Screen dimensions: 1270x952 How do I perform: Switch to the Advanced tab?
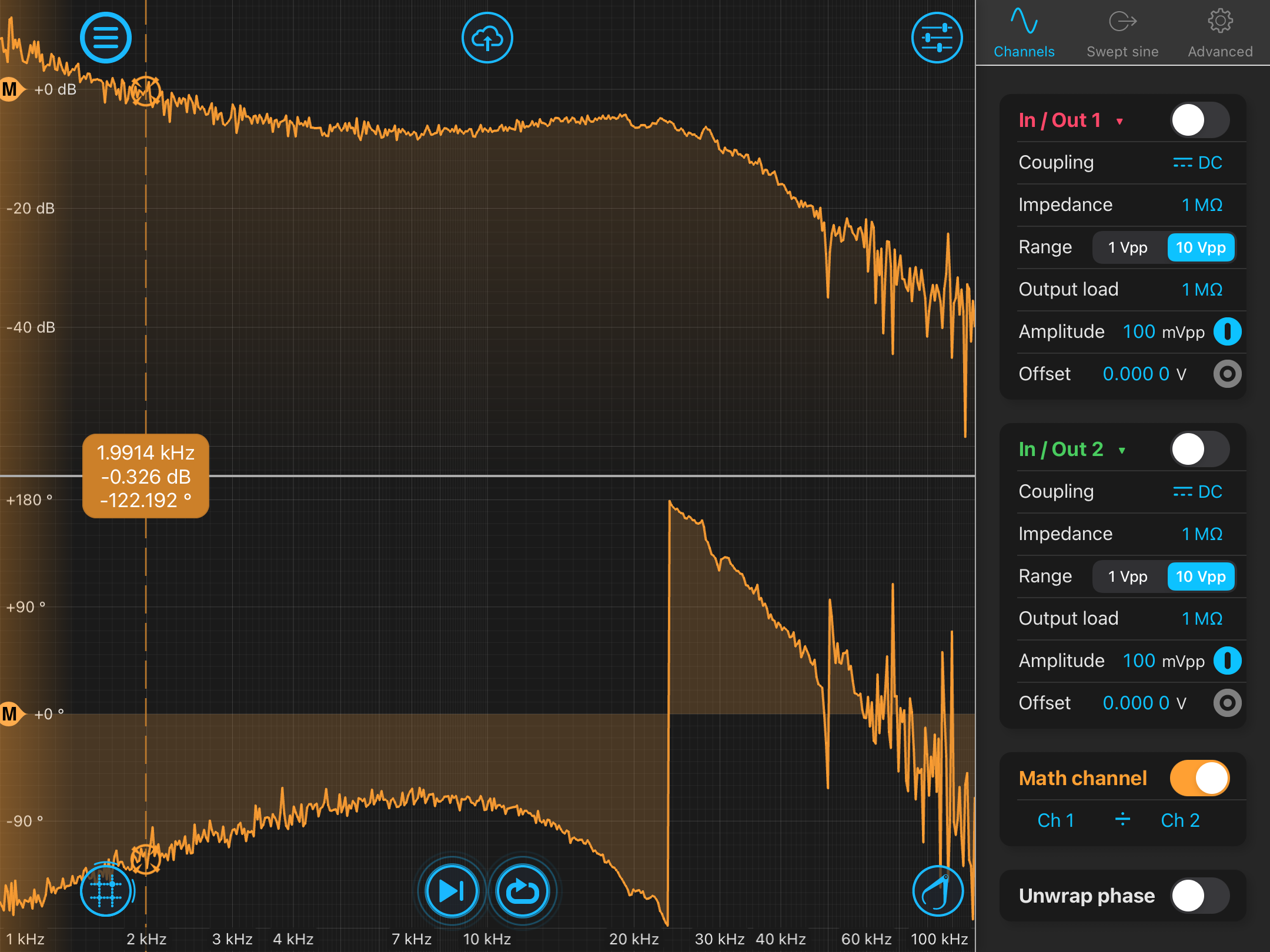coord(1220,33)
